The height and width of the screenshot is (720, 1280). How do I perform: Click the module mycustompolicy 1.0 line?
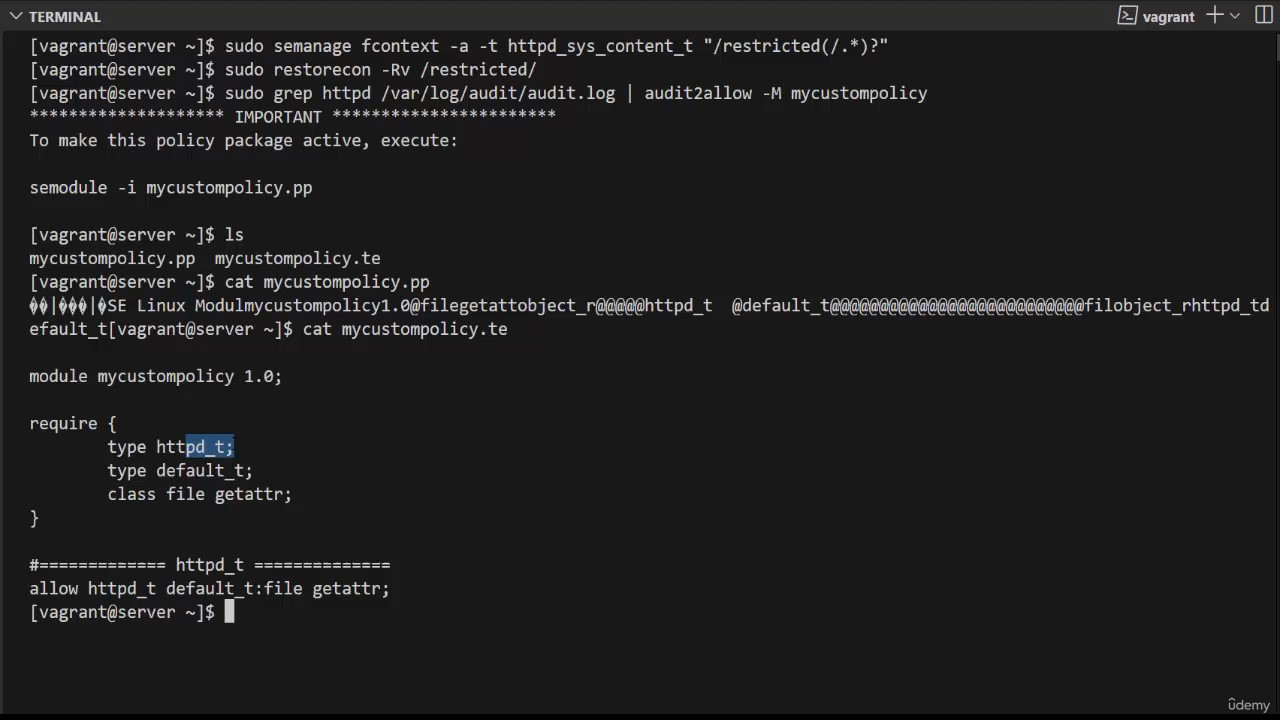(x=156, y=376)
